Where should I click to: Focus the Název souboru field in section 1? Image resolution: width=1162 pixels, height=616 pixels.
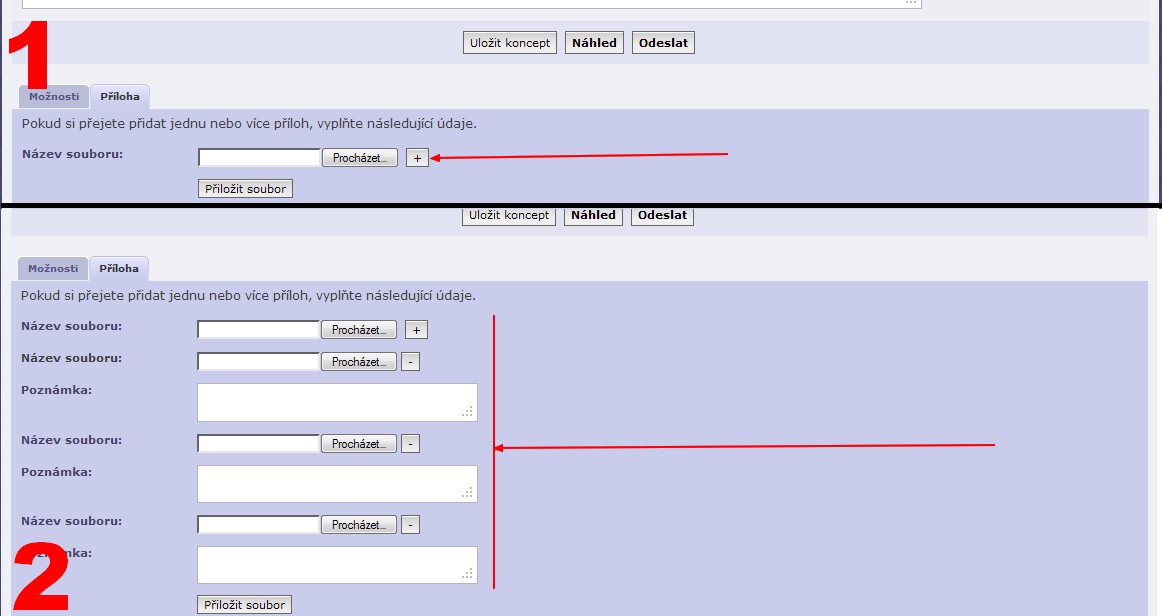click(260, 158)
